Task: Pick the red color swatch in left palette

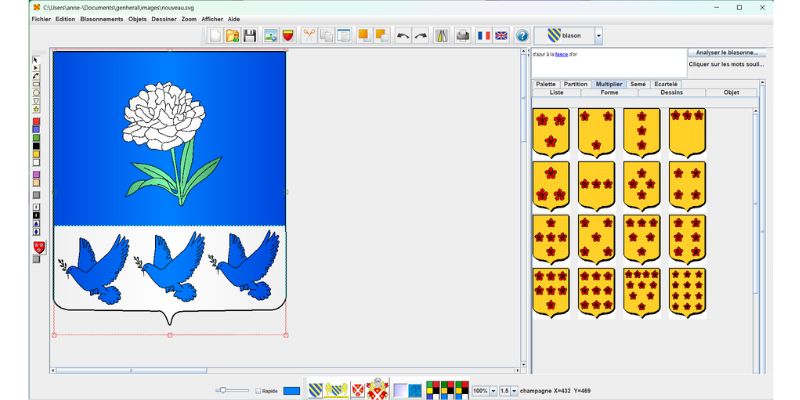Action: [x=37, y=121]
